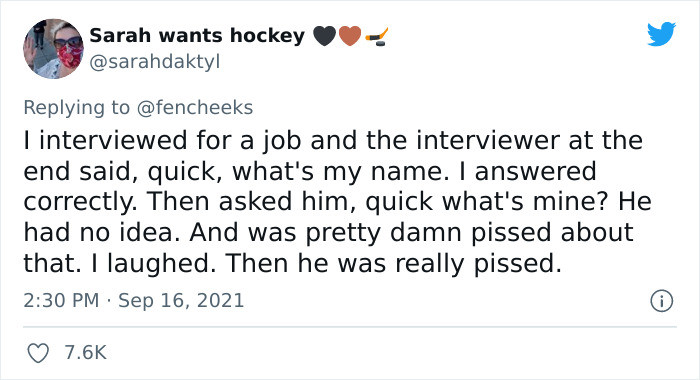The image size is (700, 380).
Task: View the 7.6K likes count
Action: (86, 353)
